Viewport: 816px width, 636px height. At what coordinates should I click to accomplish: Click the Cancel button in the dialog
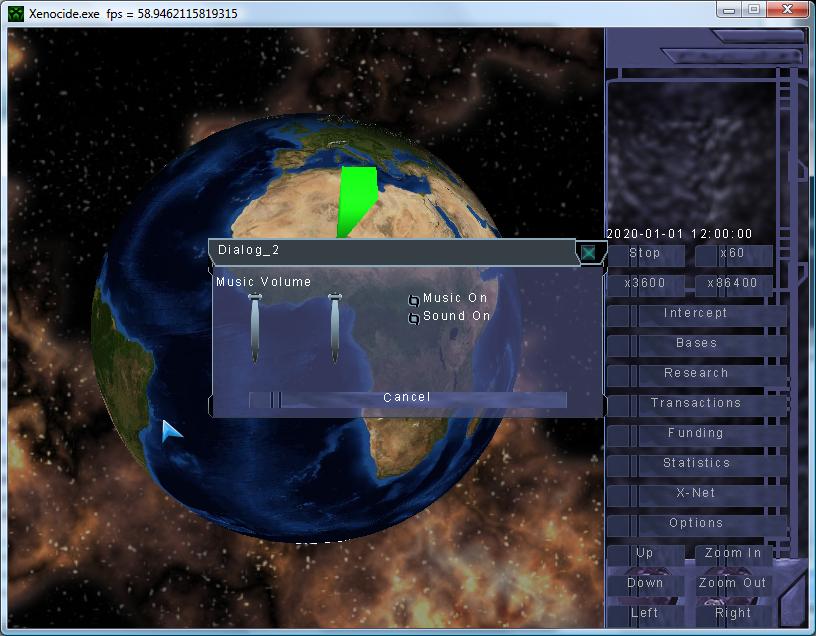[407, 399]
